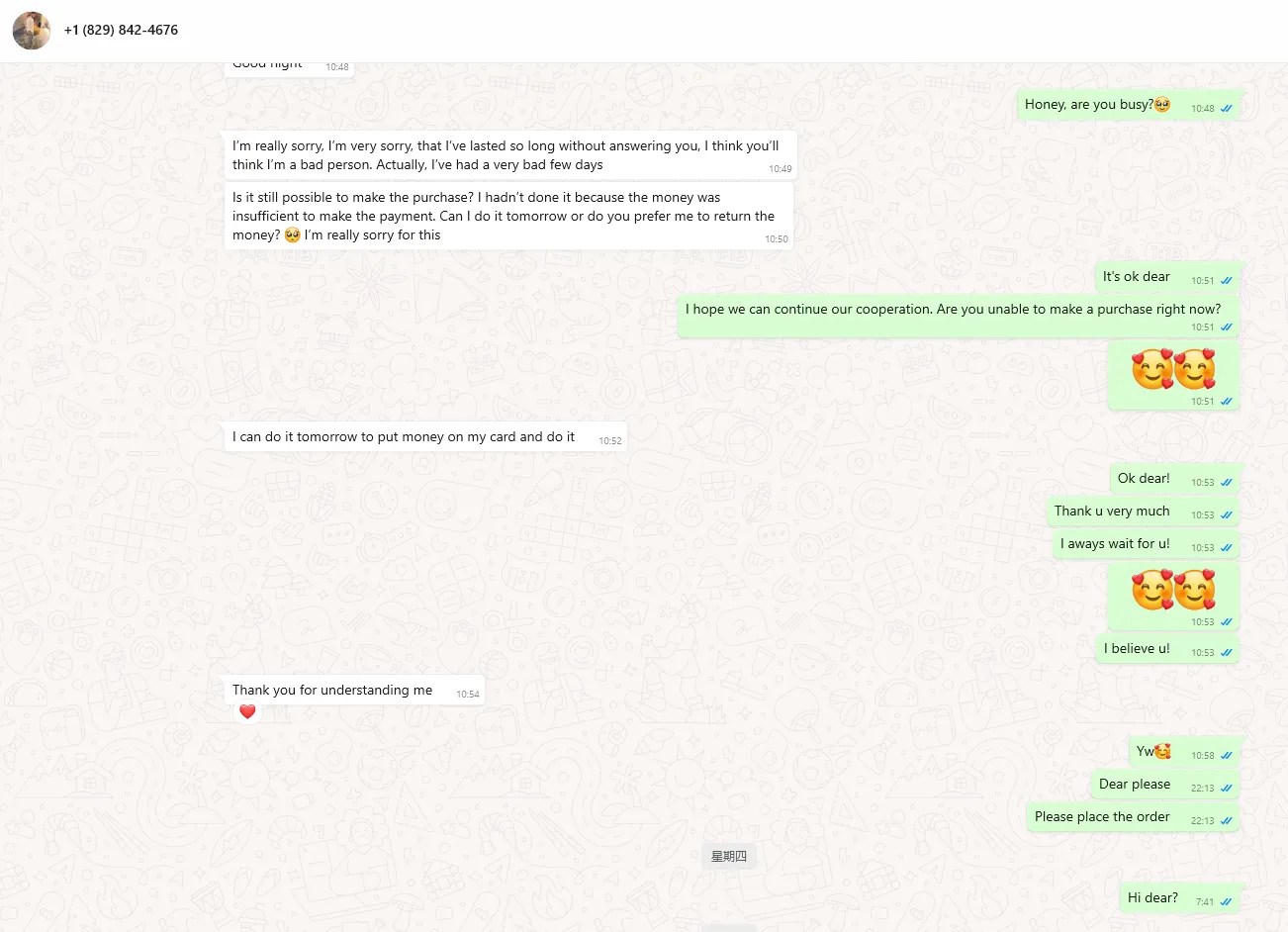Click the read ticks on 'I hope we can continue our cooperation'
Screen dimensions: 1288x932
click(1227, 327)
